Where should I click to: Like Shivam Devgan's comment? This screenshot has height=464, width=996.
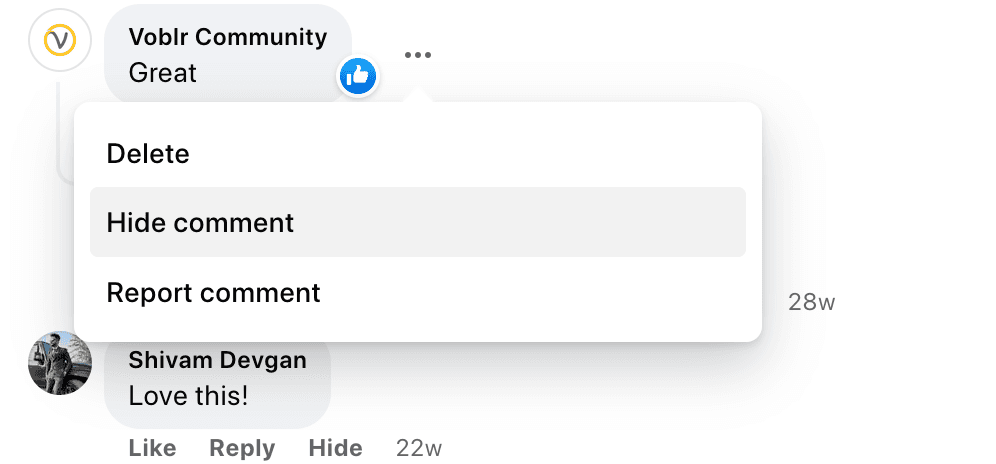pyautogui.click(x=152, y=448)
